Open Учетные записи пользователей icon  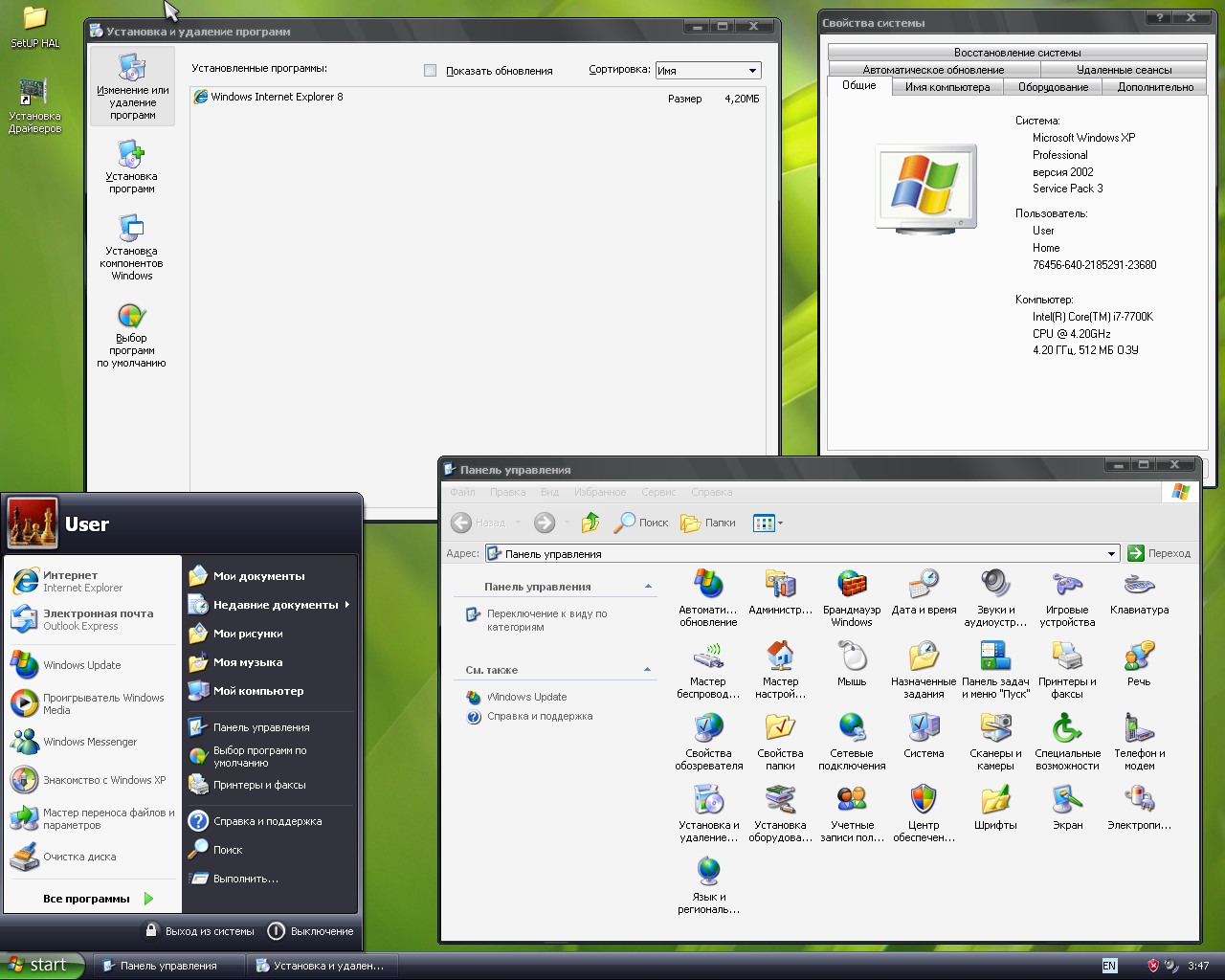click(x=852, y=813)
